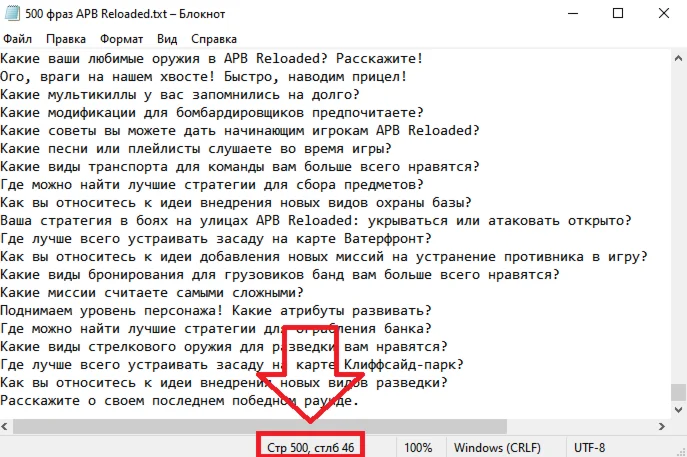Viewport: 687px width, 457px height.
Task: Click line 'бронирования для грузовиков банд'
Action: [x=280, y=274]
